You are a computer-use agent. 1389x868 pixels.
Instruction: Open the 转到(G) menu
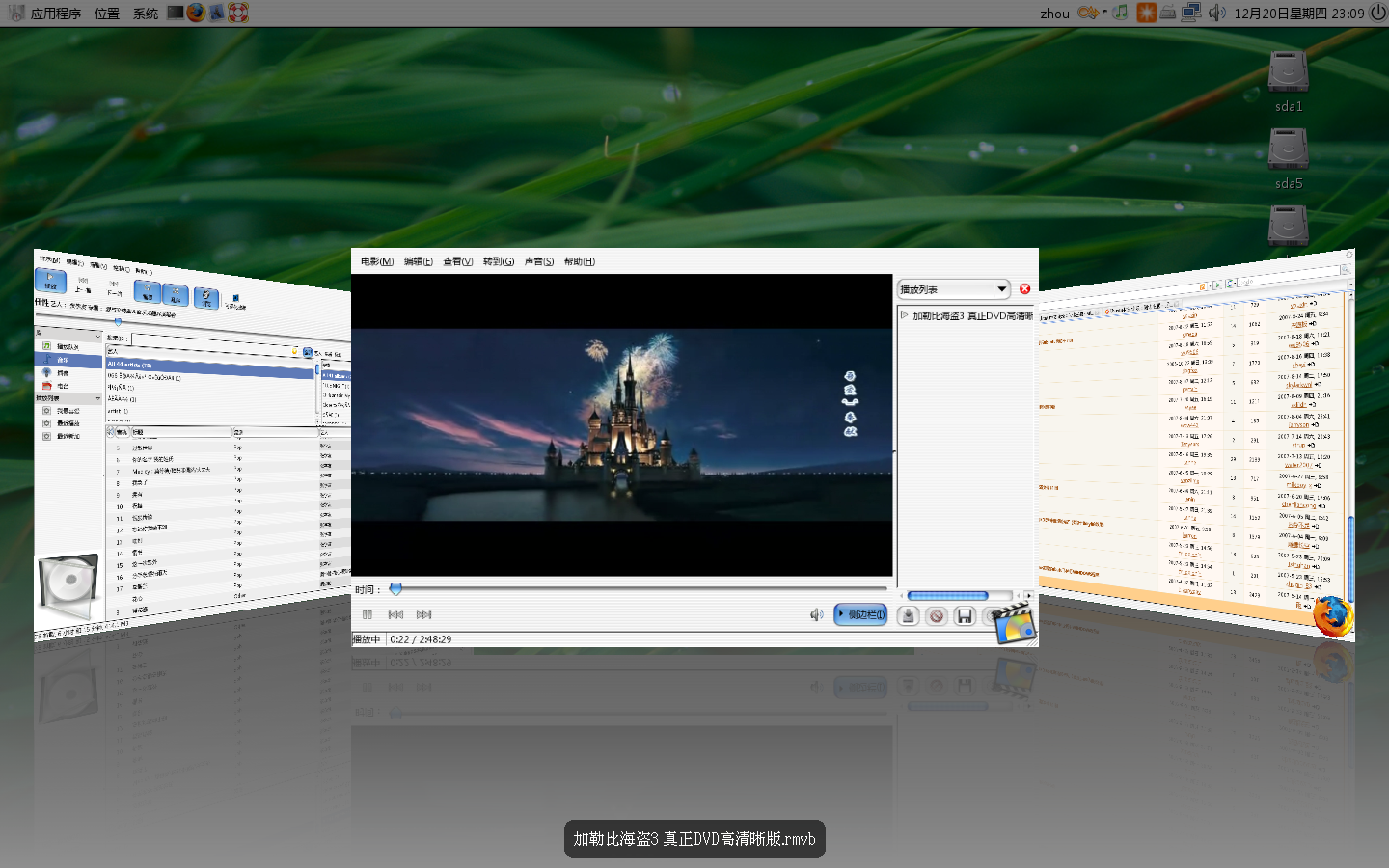coord(499,261)
